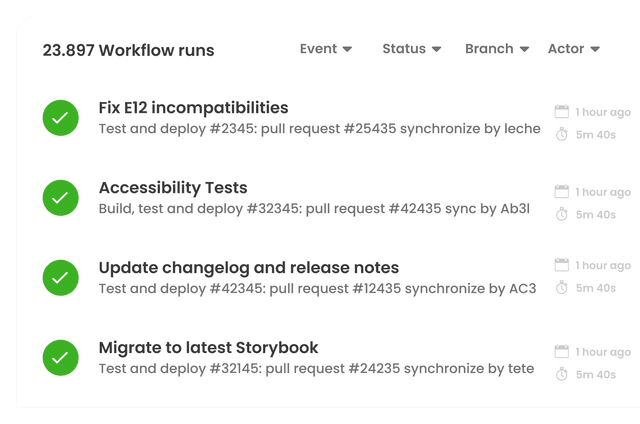This screenshot has height=424, width=640.
Task: Open the Branch filter dropdown
Action: (x=496, y=49)
